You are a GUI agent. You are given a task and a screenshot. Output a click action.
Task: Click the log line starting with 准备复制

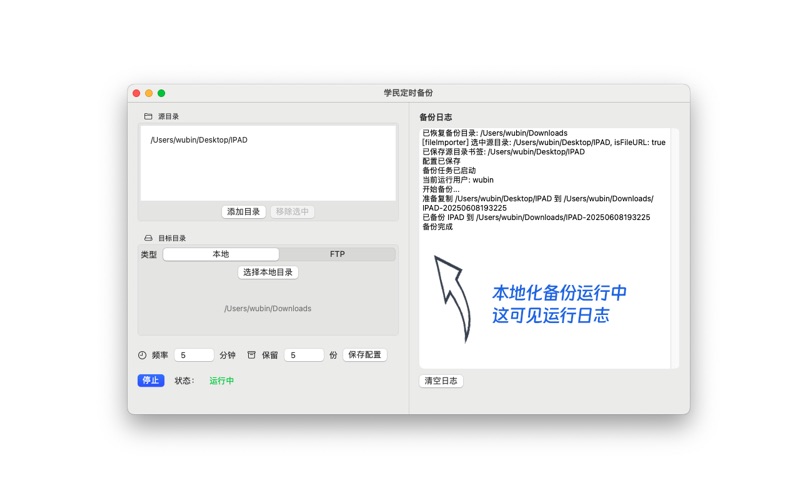pos(538,204)
